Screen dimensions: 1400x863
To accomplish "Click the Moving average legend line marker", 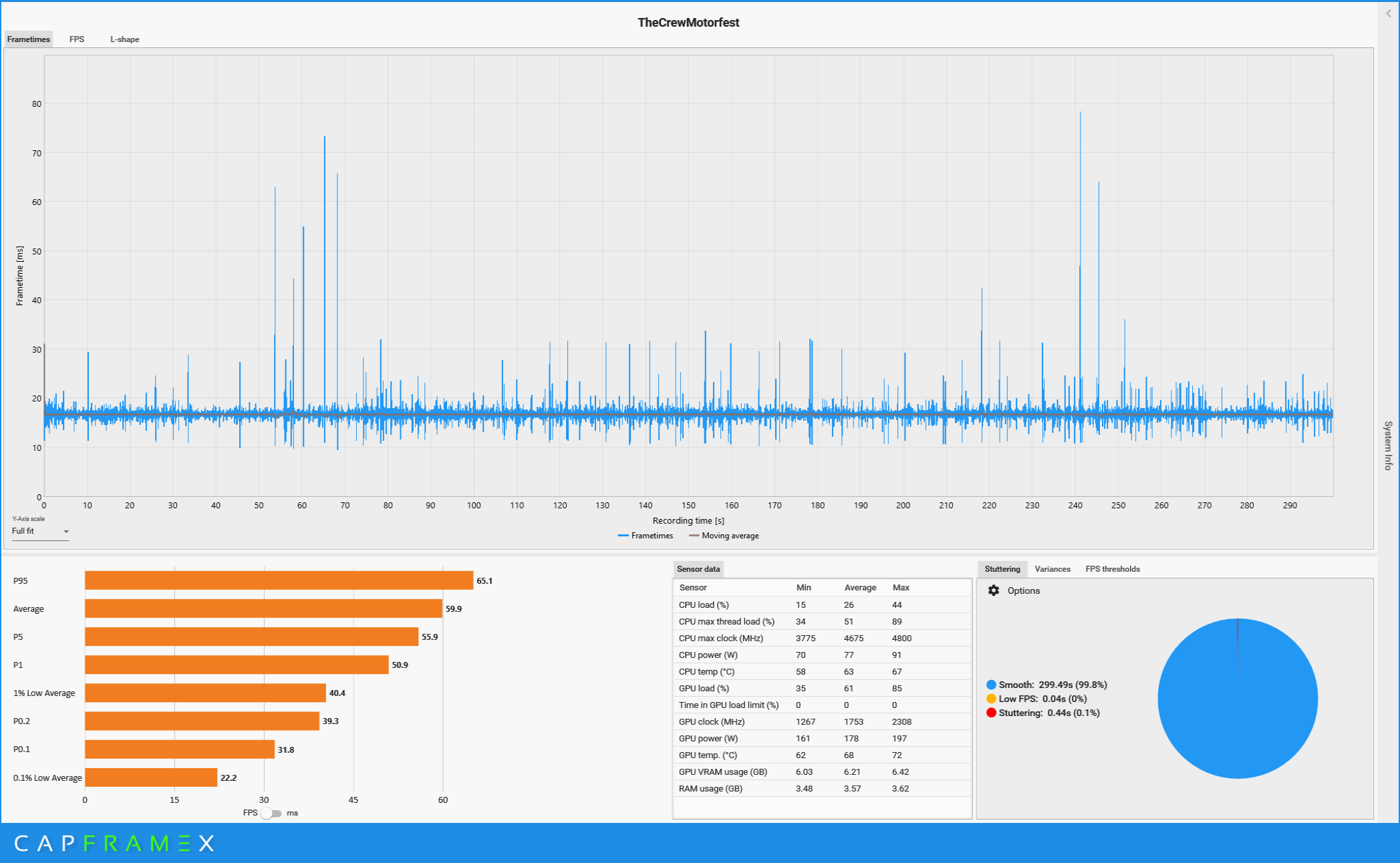I will 694,536.
